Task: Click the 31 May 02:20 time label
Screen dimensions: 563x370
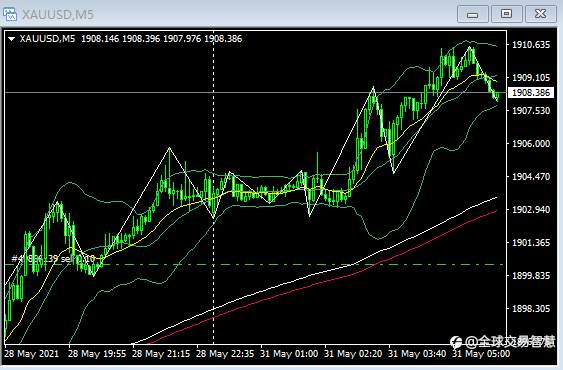Action: click(x=353, y=354)
